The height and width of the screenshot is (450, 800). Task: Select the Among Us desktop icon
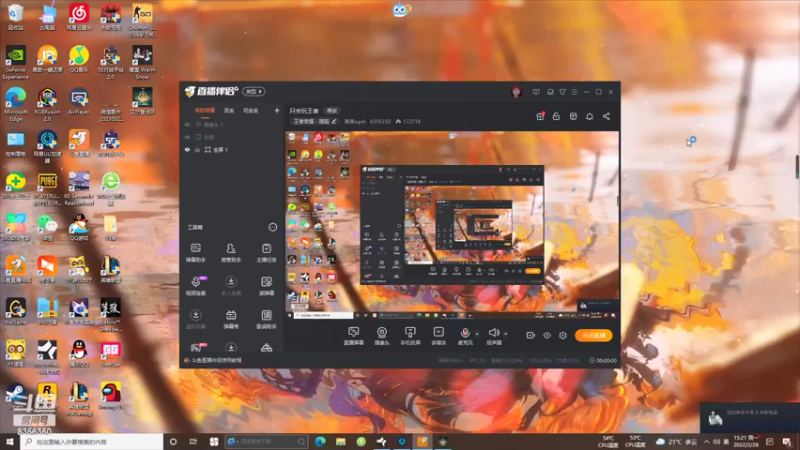[x=110, y=396]
